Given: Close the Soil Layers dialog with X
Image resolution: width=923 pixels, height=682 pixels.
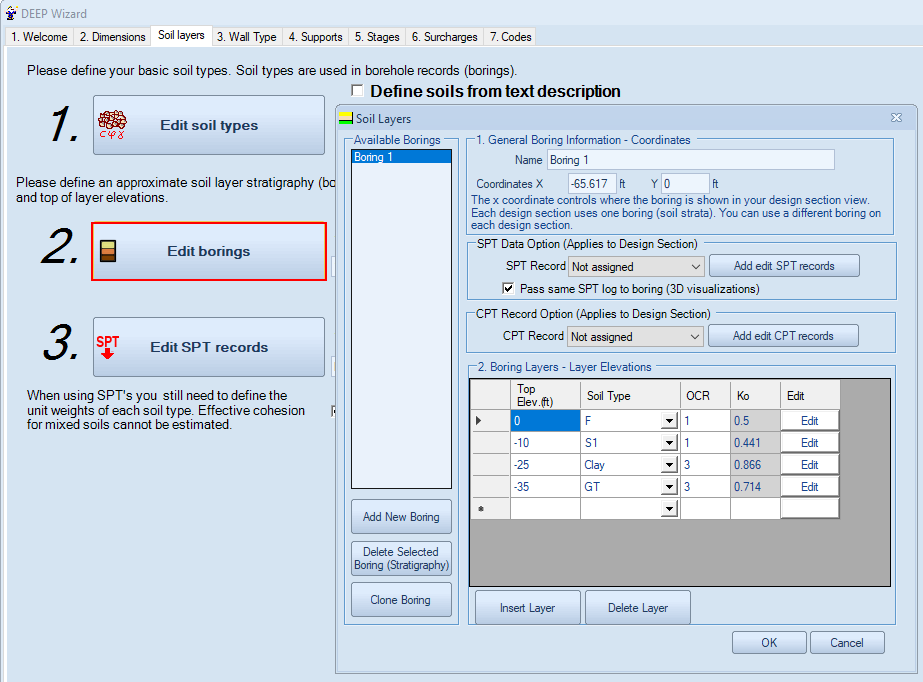Looking at the screenshot, I should click(x=896, y=118).
